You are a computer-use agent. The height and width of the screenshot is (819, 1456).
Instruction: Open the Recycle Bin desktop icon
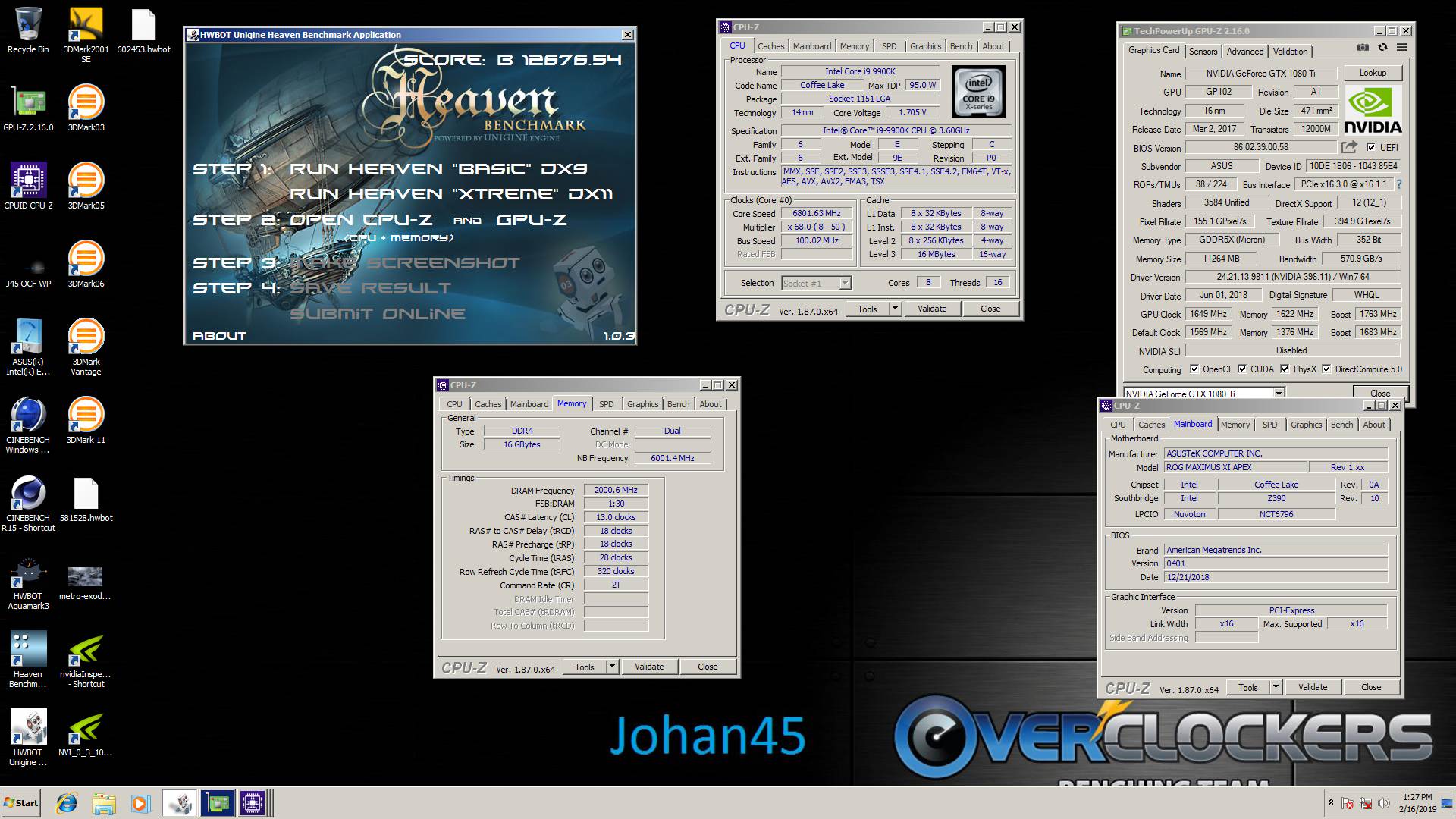28,30
